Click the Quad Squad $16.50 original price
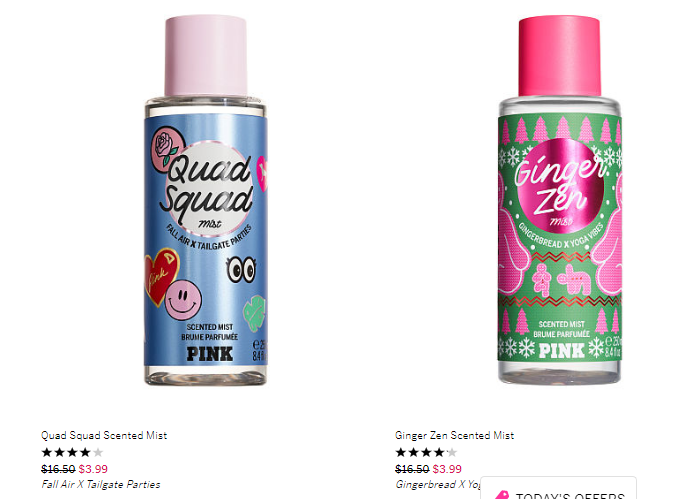 [x=58, y=469]
